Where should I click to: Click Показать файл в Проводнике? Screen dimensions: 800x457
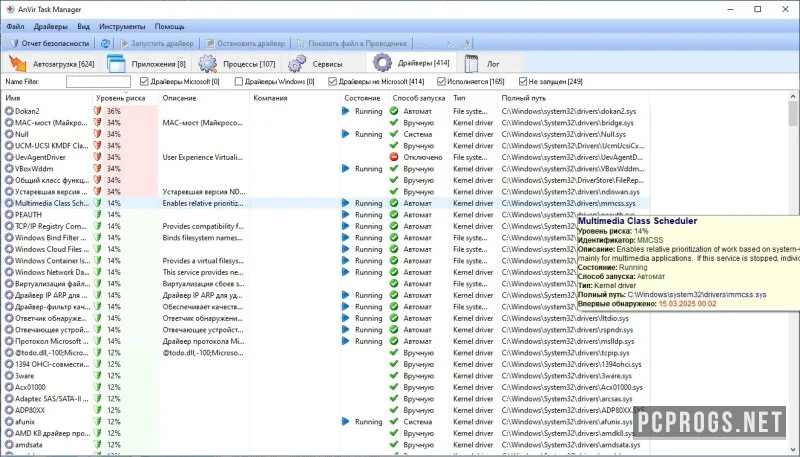[352, 43]
